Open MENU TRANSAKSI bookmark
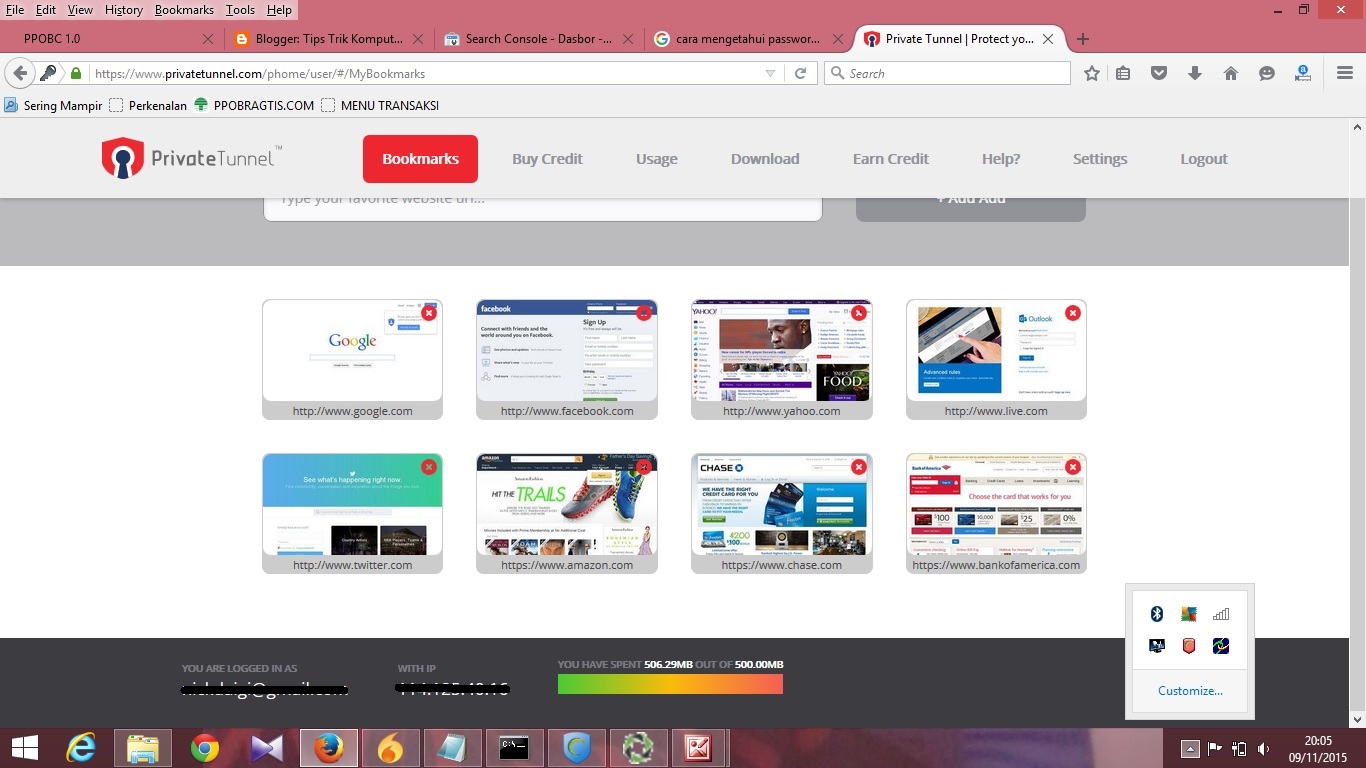The width and height of the screenshot is (1366, 768). 380,105
